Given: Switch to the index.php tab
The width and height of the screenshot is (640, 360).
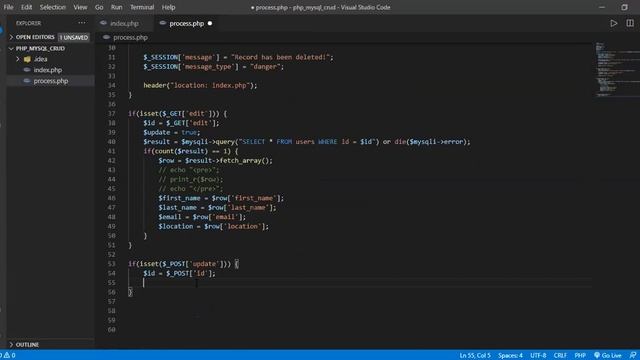Looking at the screenshot, I should 124,23.
